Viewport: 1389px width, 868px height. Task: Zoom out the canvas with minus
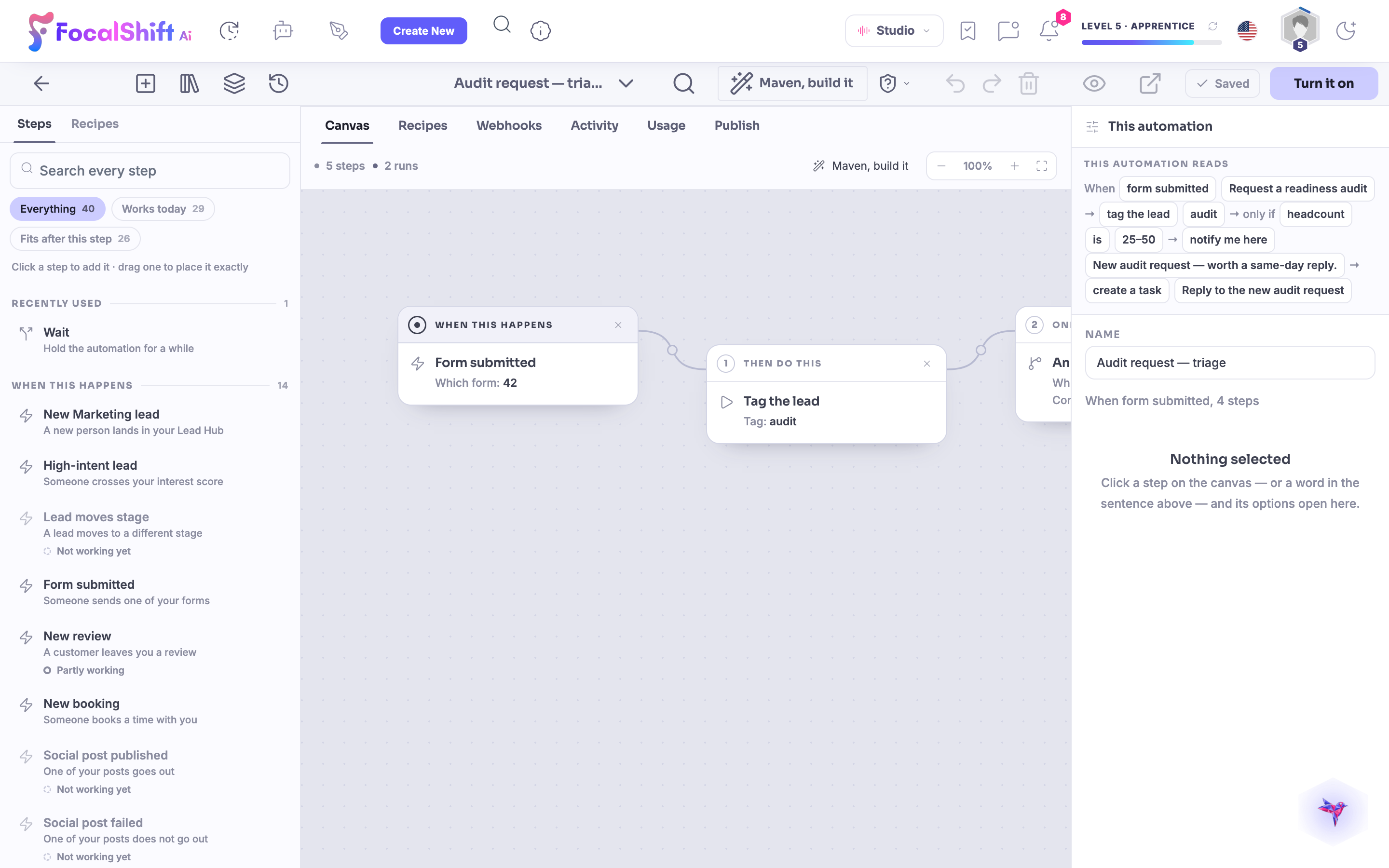coord(941,166)
